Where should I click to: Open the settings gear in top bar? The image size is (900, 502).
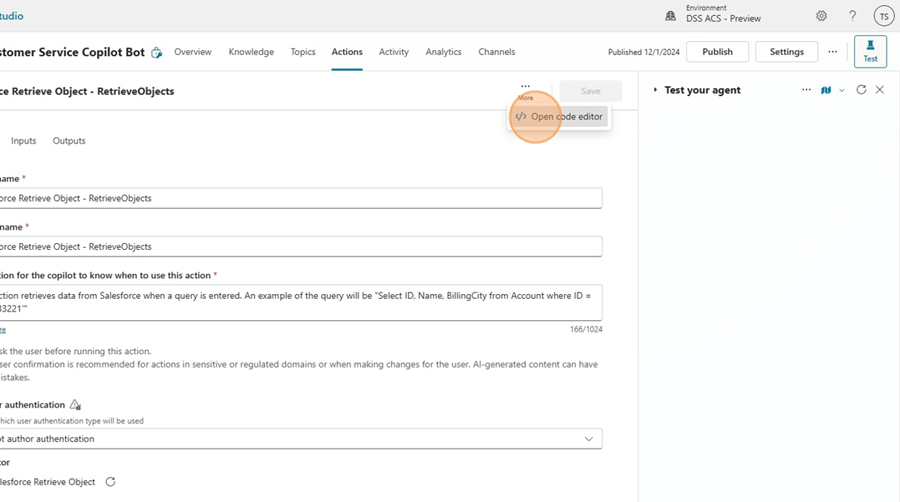click(x=821, y=16)
